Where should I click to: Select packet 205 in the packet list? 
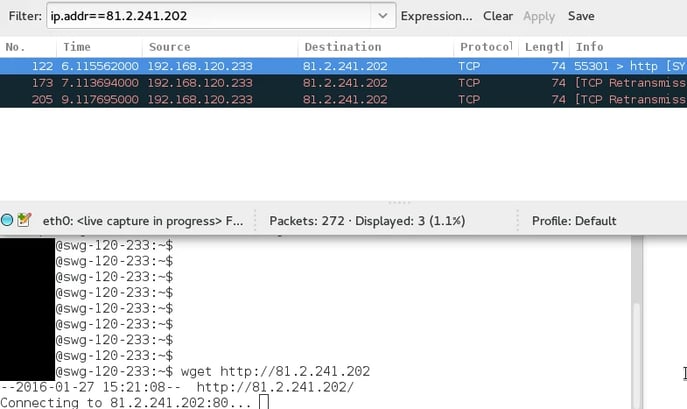300,100
